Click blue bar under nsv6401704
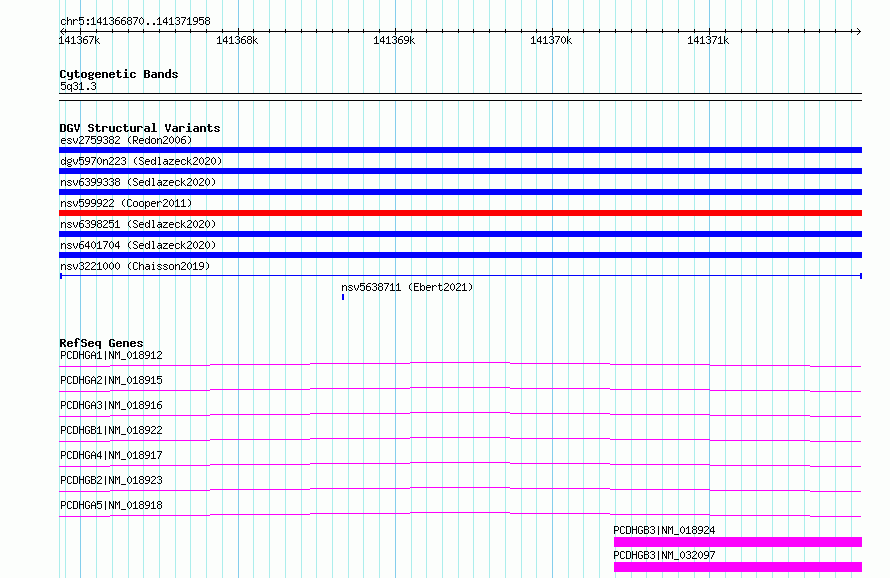The height and width of the screenshot is (578, 890). 460,255
